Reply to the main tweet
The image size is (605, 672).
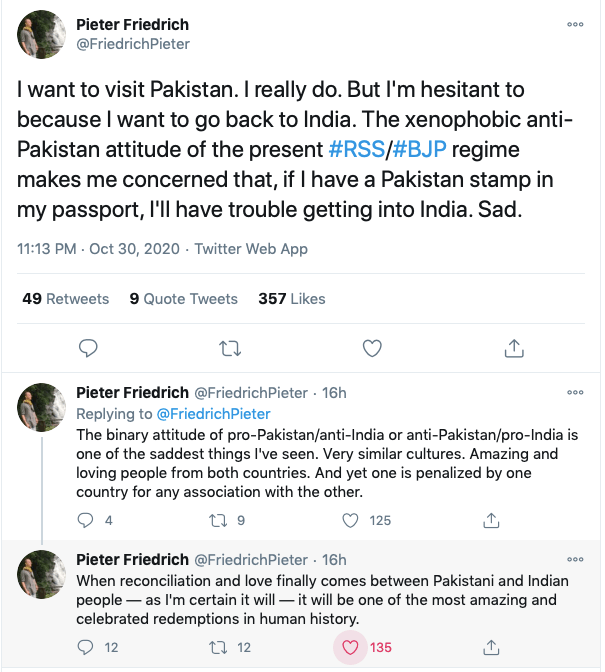(x=88, y=348)
